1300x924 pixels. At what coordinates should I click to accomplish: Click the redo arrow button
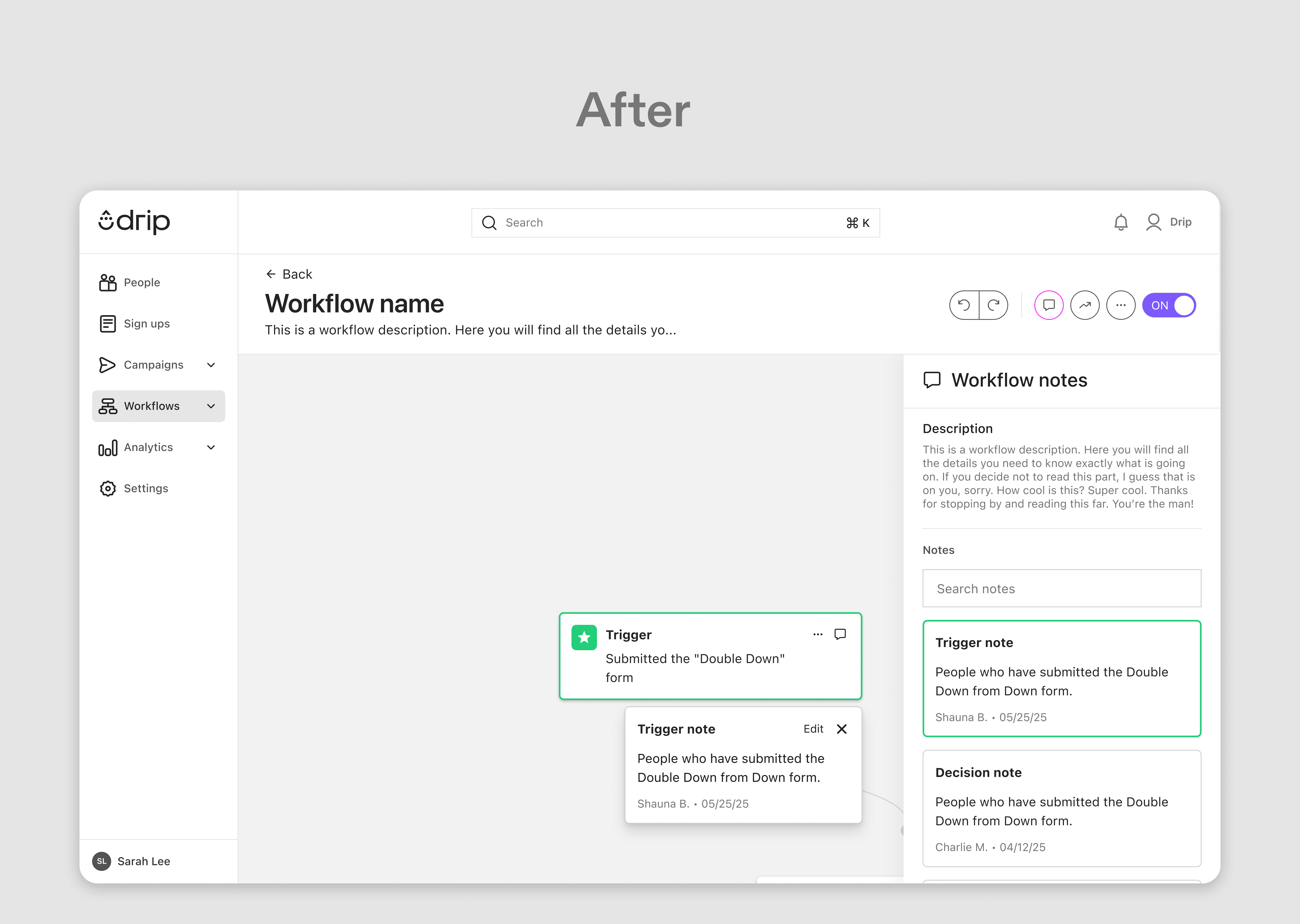[x=994, y=305]
